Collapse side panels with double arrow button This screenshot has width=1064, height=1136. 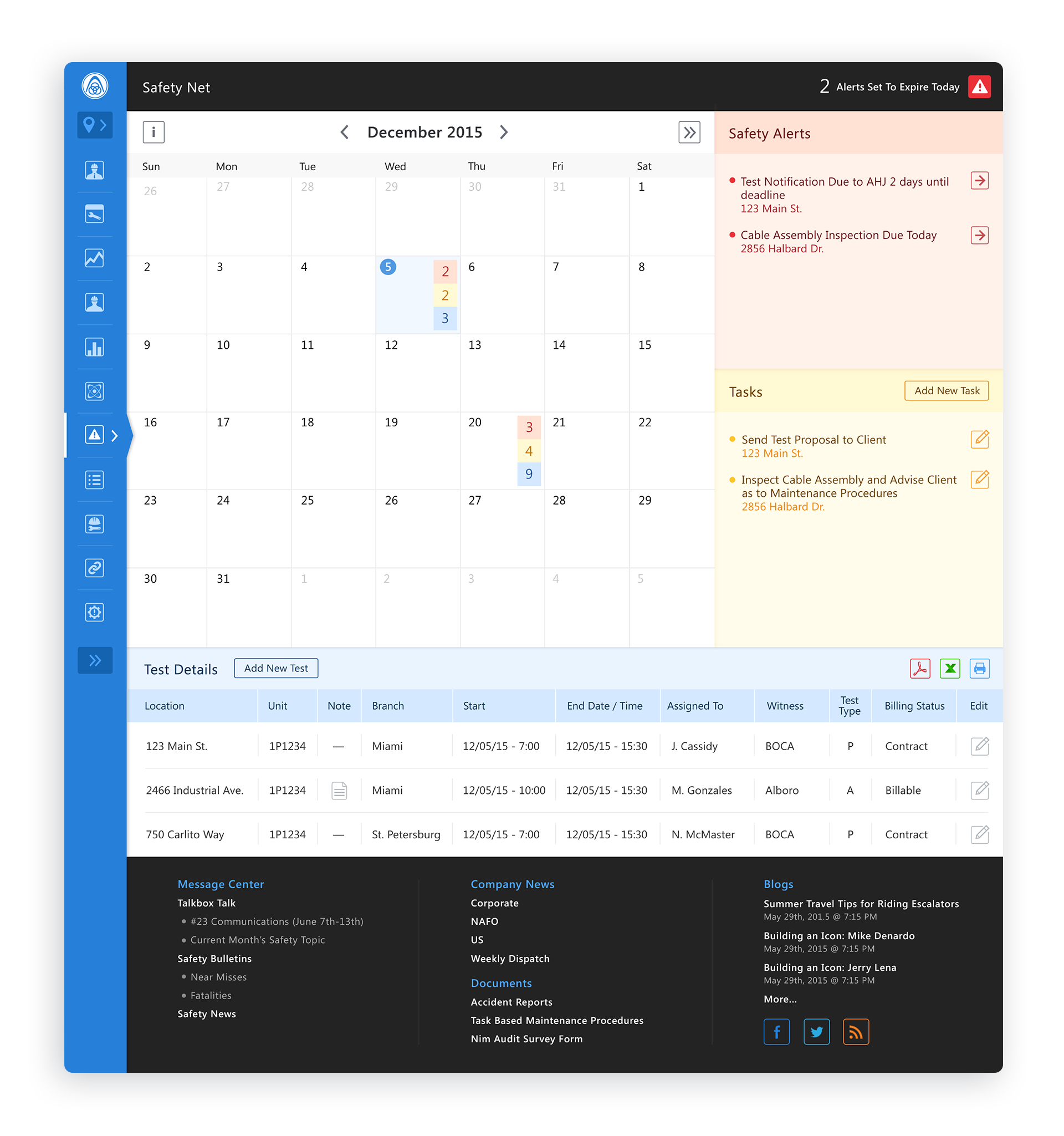coord(689,132)
